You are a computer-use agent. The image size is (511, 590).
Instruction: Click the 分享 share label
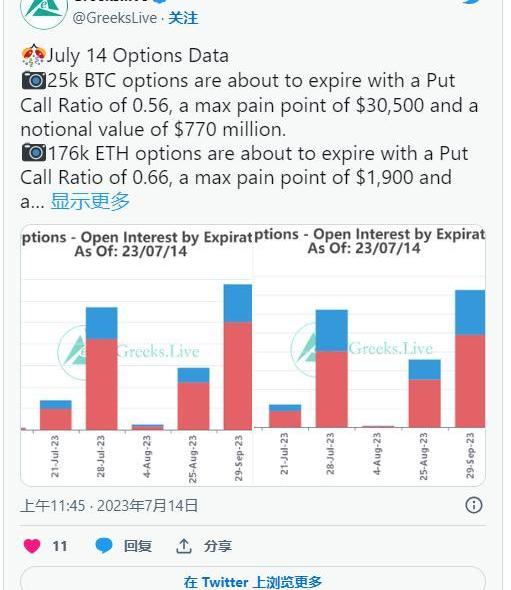[x=217, y=546]
